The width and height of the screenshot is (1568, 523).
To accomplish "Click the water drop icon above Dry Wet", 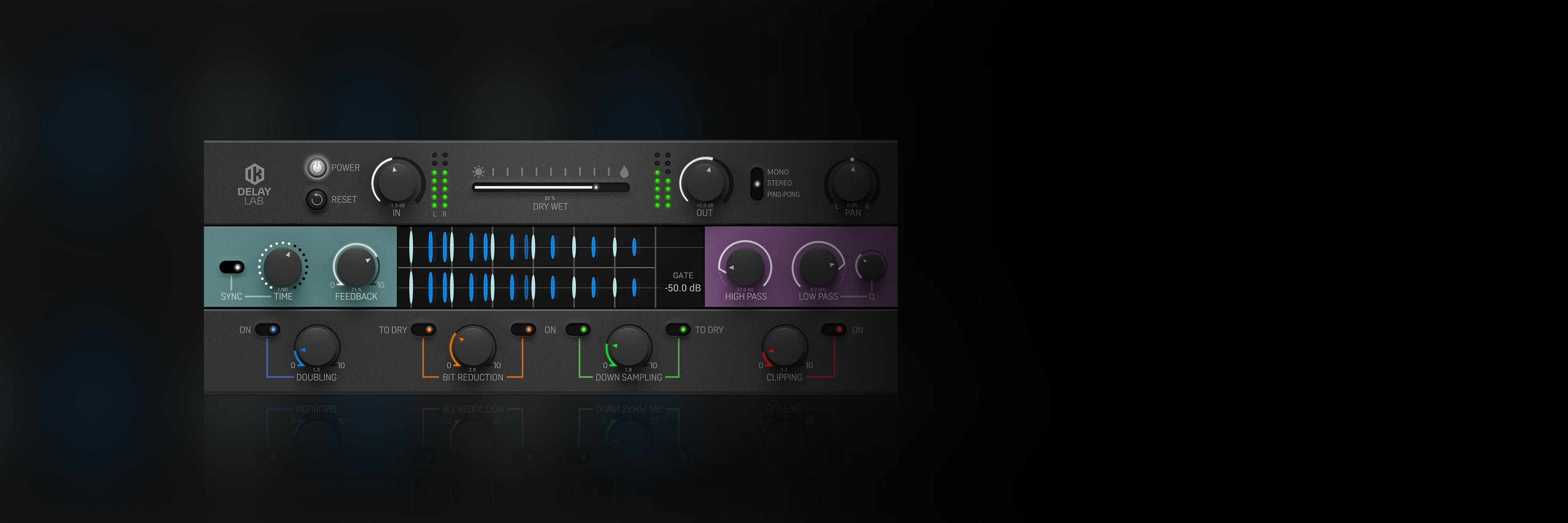I will pyautogui.click(x=624, y=172).
